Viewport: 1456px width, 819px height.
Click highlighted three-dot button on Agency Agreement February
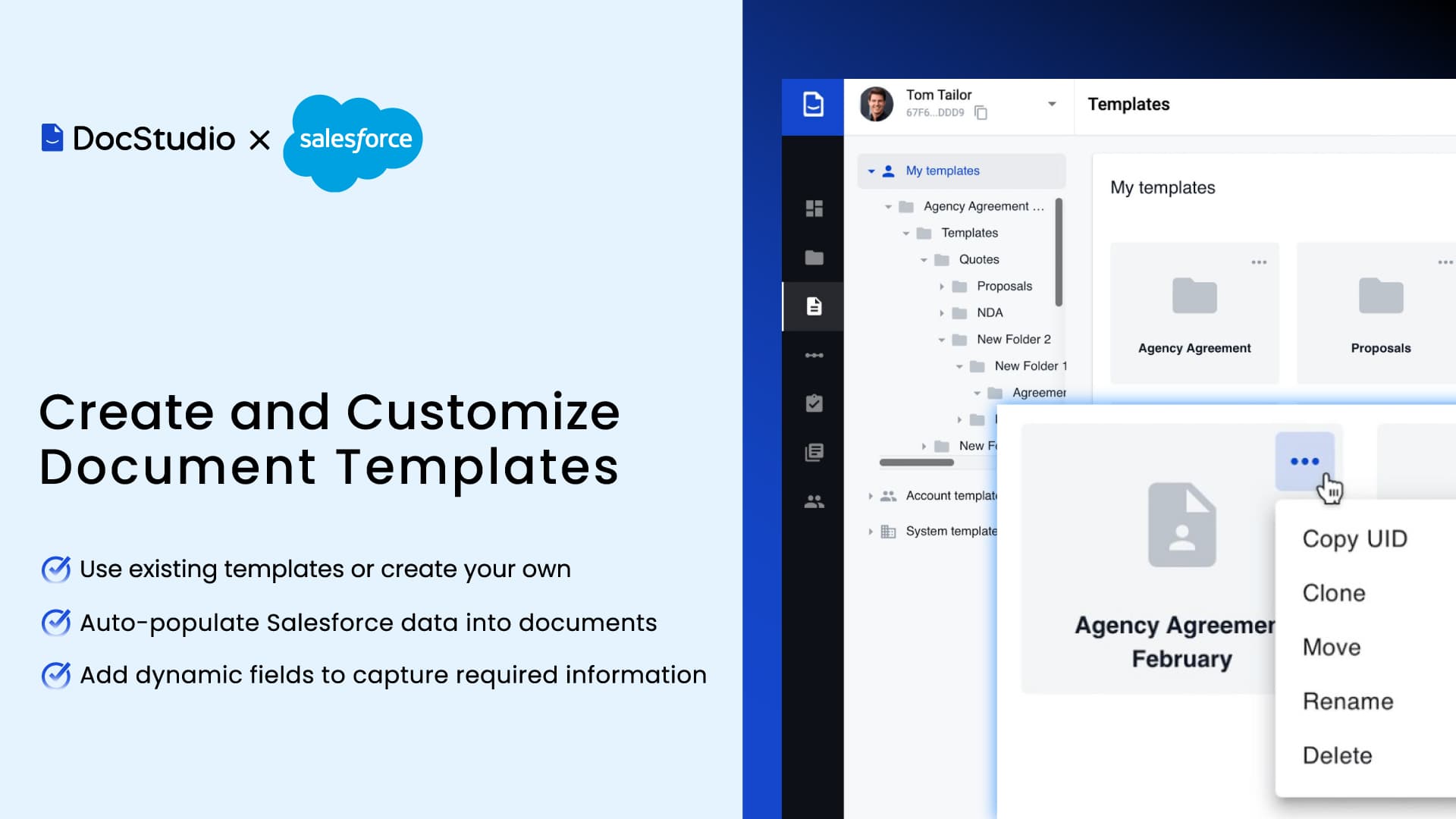coord(1304,461)
